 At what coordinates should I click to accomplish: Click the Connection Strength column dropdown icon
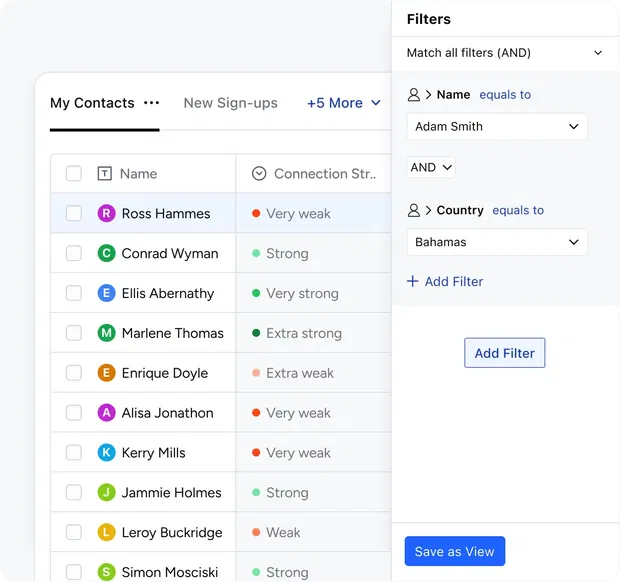pos(259,174)
